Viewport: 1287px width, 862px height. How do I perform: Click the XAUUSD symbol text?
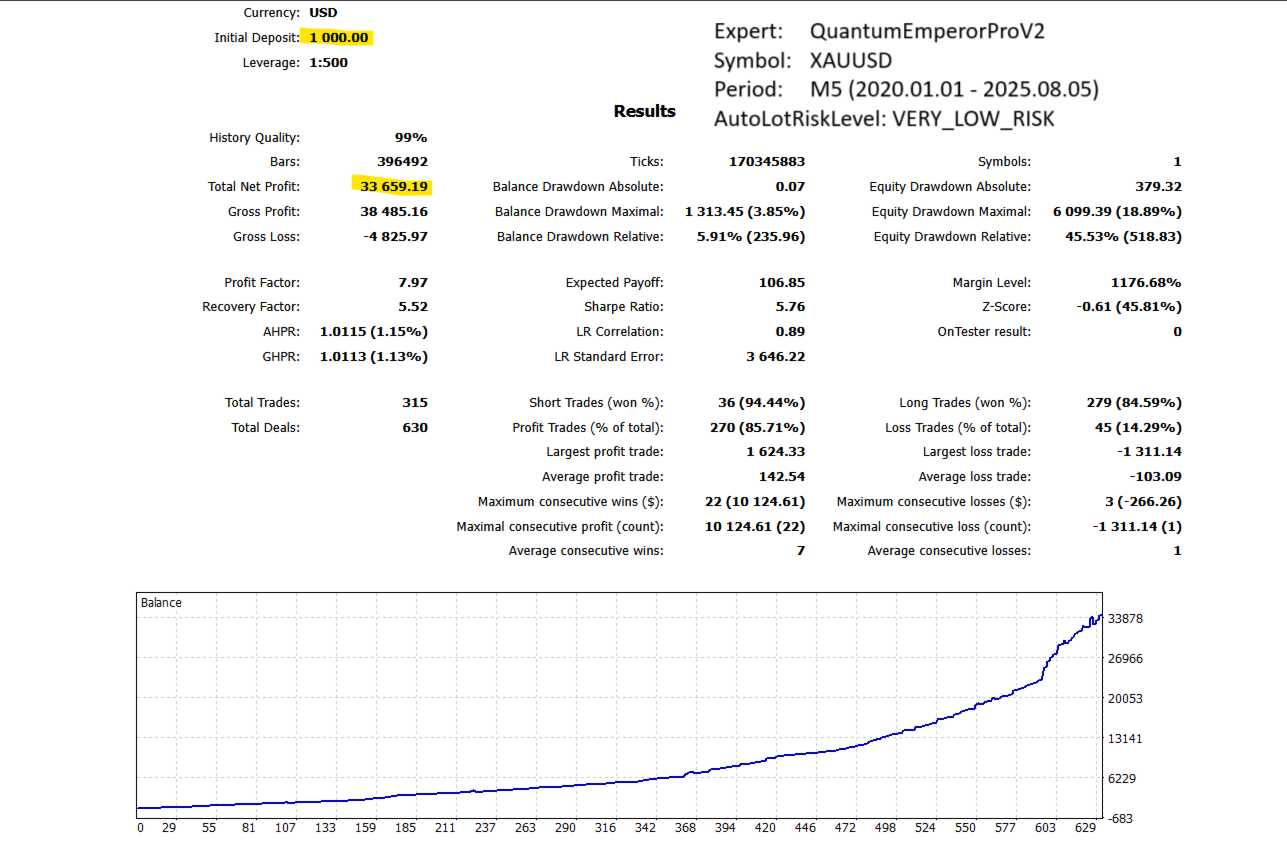850,61
